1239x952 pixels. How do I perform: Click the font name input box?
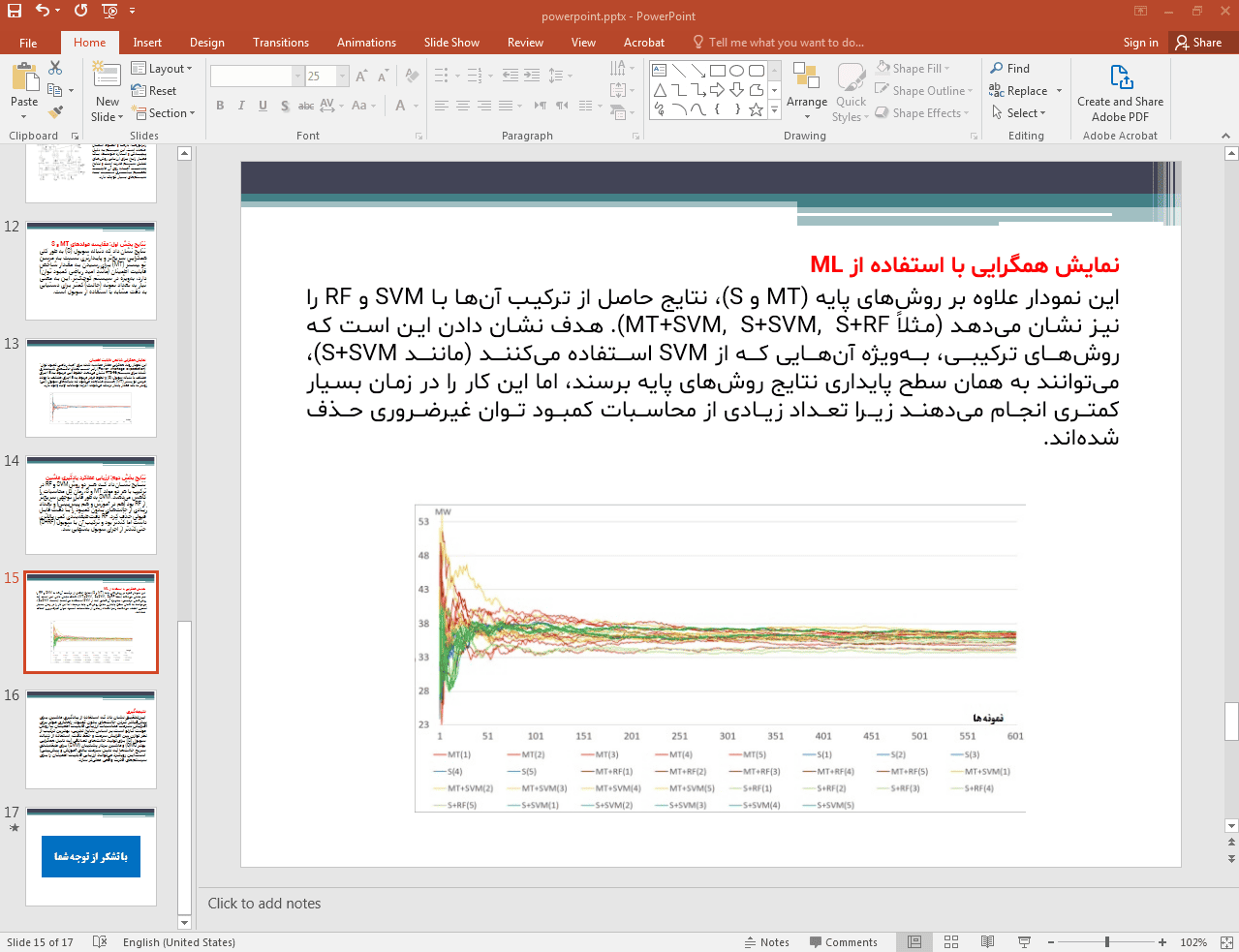[x=252, y=76]
